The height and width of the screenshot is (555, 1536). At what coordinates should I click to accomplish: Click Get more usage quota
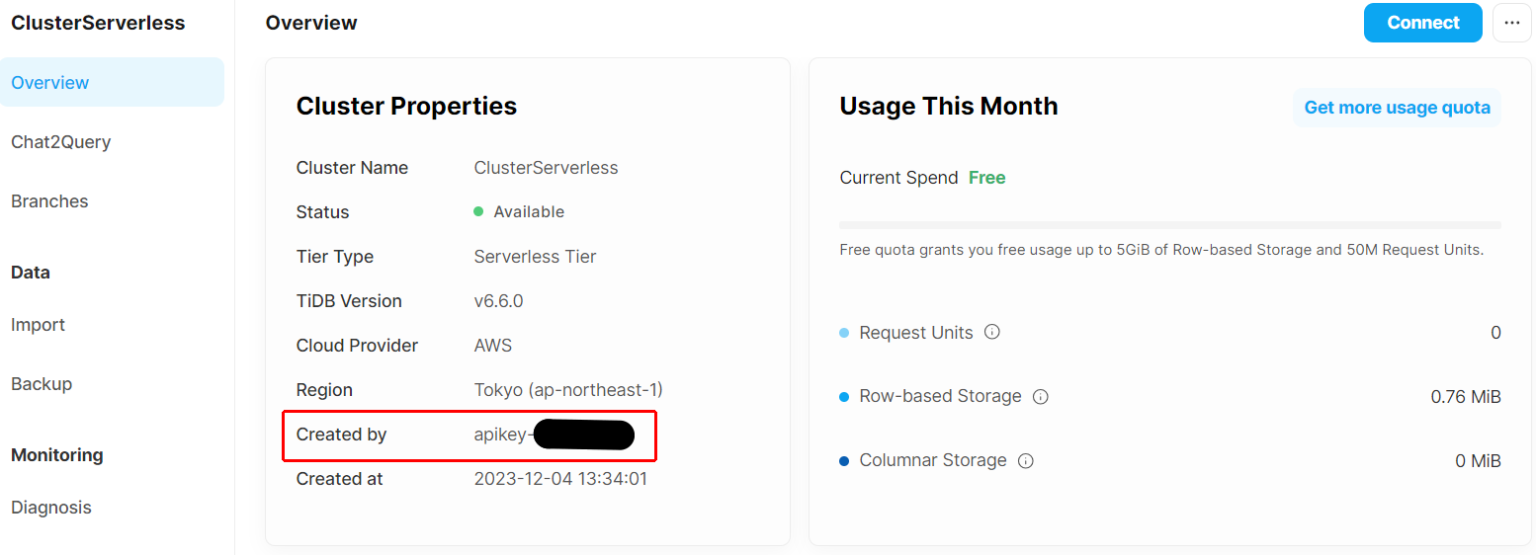click(1396, 107)
